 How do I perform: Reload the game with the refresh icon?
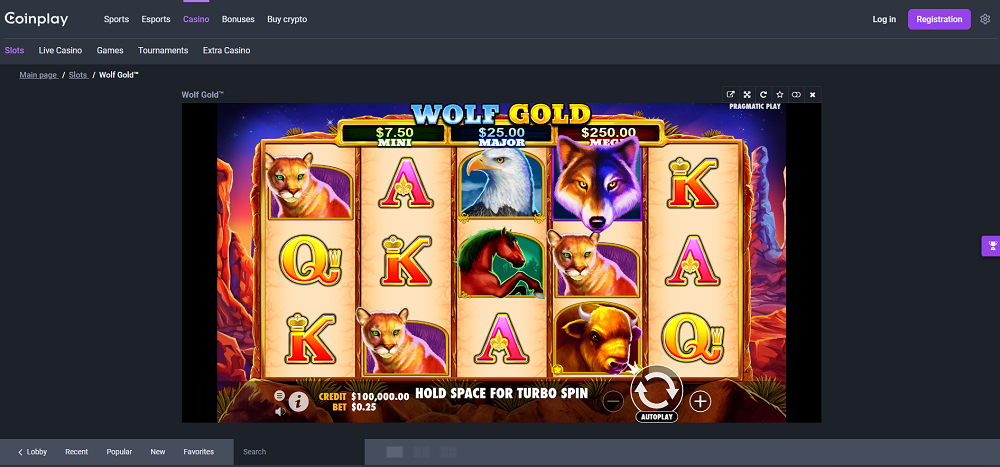click(763, 94)
